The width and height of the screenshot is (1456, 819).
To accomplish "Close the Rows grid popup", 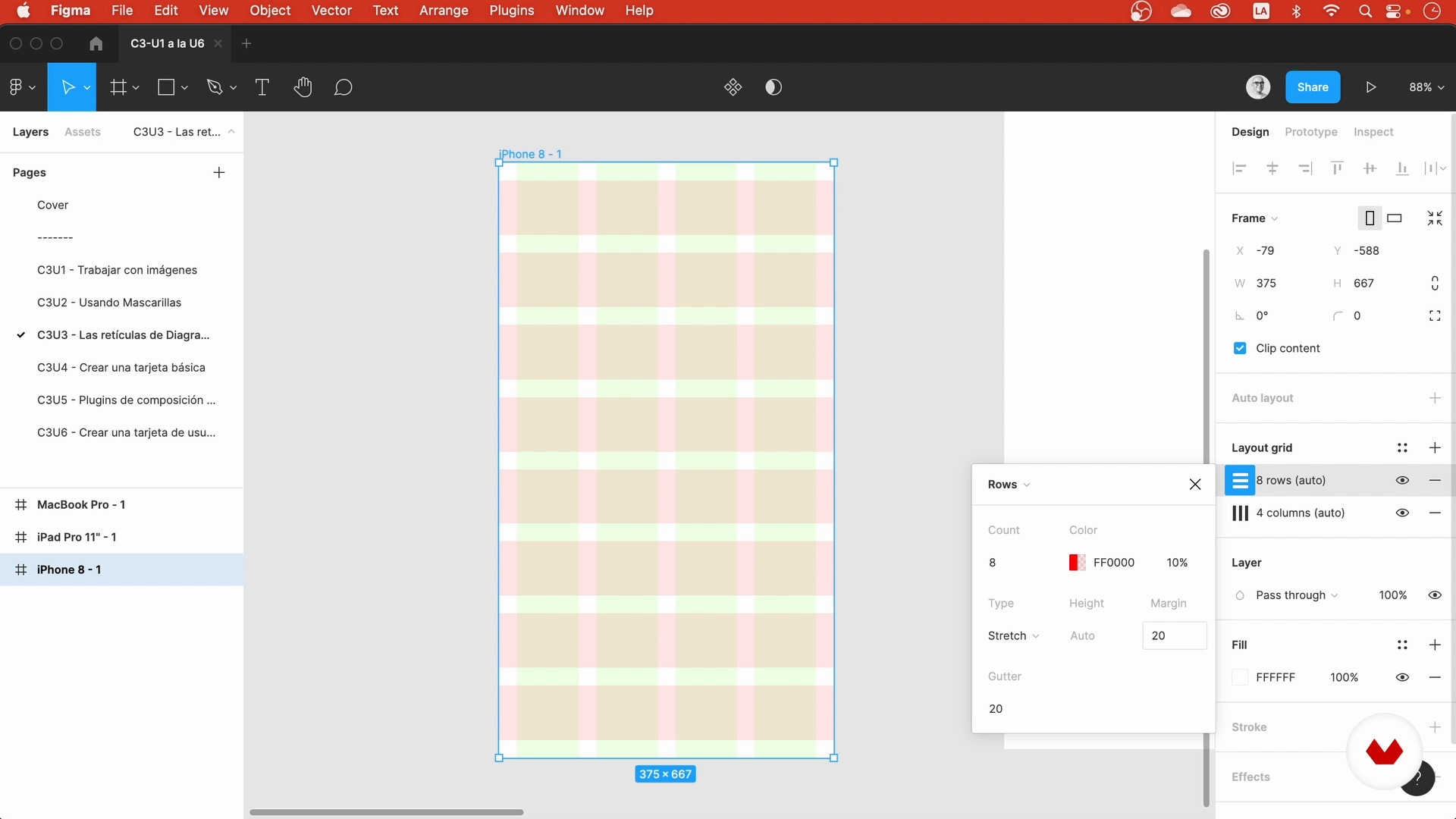I will click(x=1195, y=485).
